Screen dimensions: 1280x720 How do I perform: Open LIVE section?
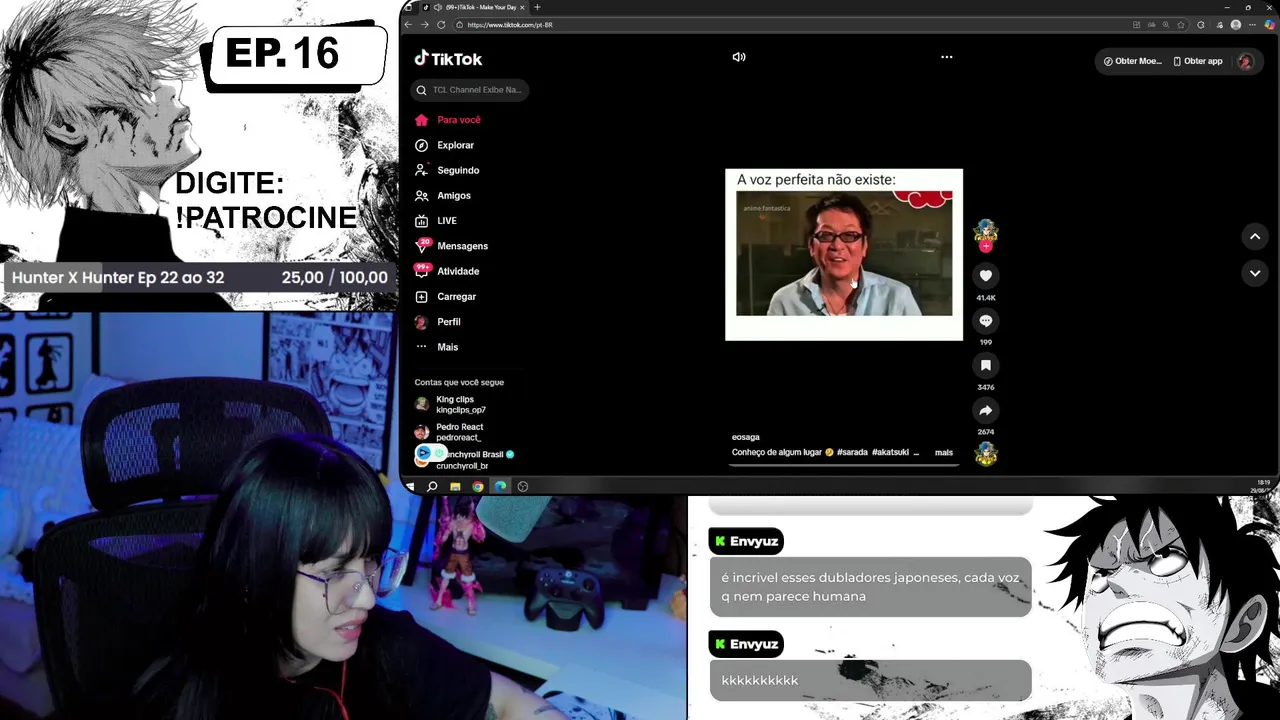[436, 221]
